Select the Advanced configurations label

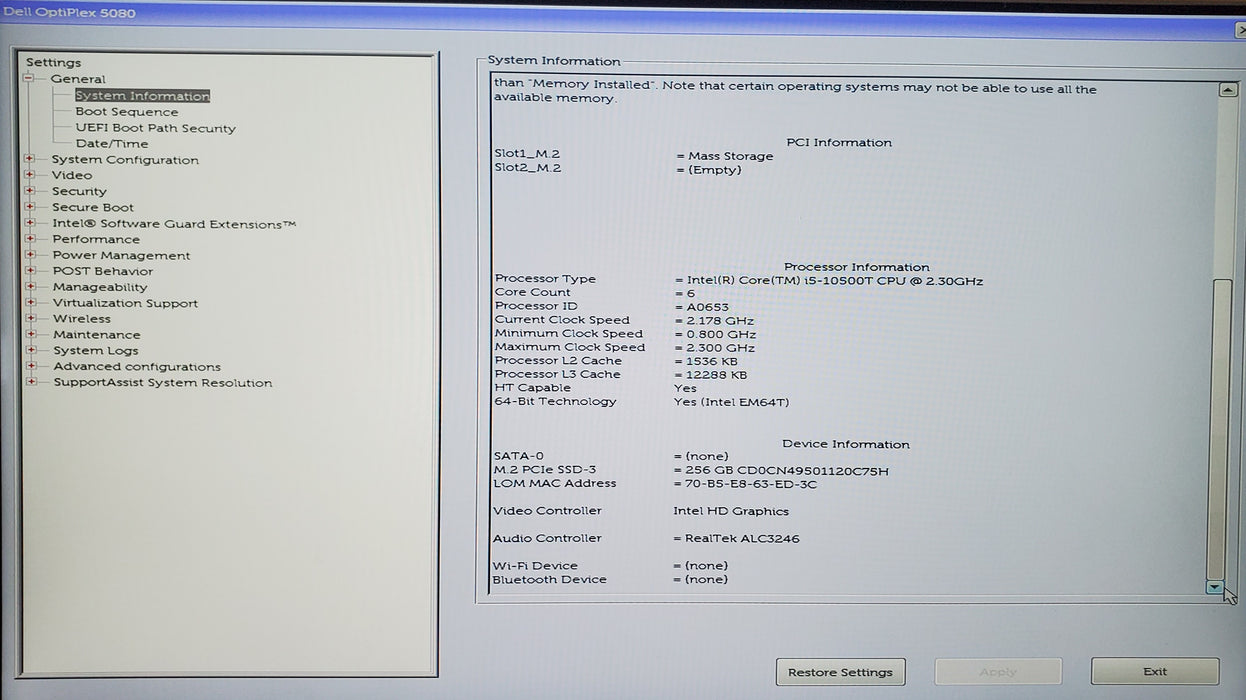[x=137, y=367]
